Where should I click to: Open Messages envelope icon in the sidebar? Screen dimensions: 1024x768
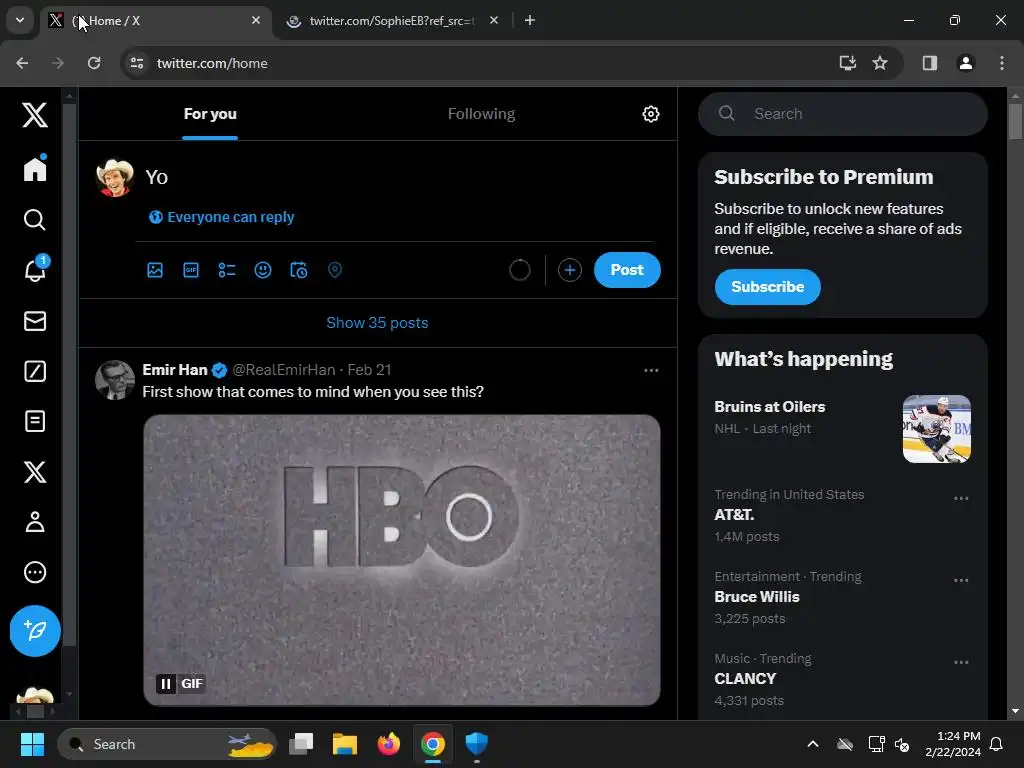pos(35,321)
